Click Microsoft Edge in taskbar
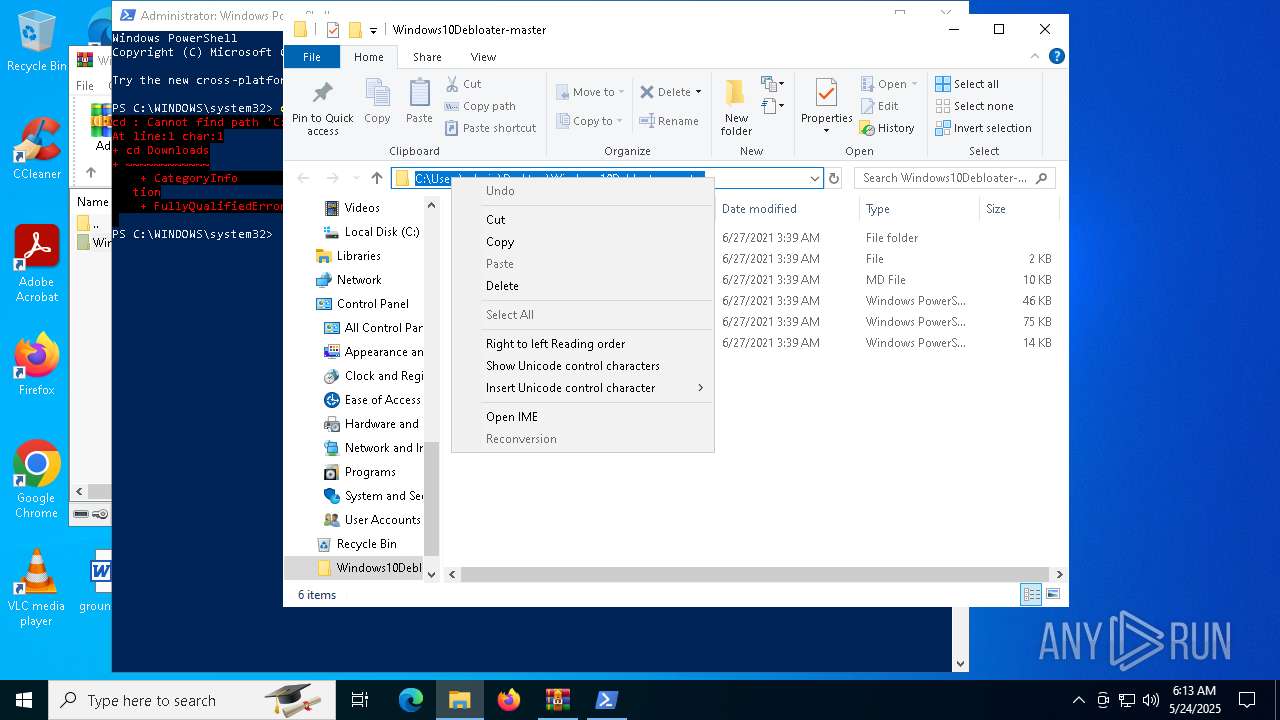 [411, 700]
